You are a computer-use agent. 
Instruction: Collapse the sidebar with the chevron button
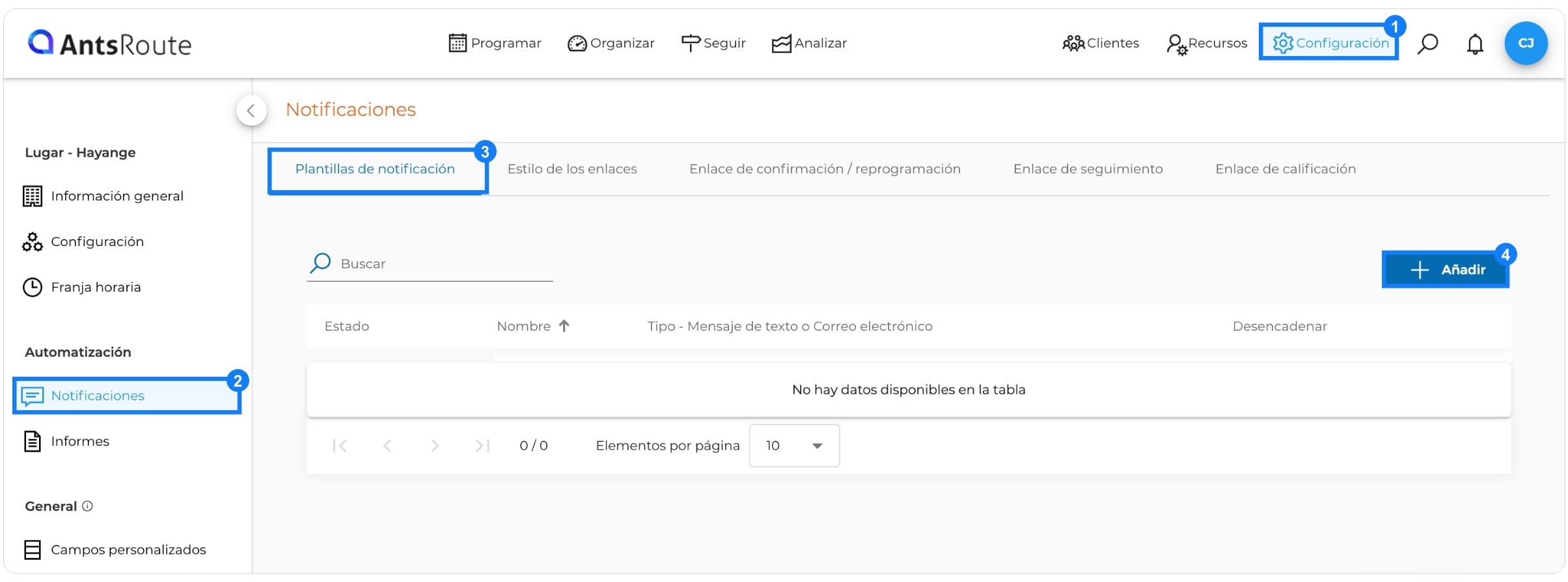(251, 111)
